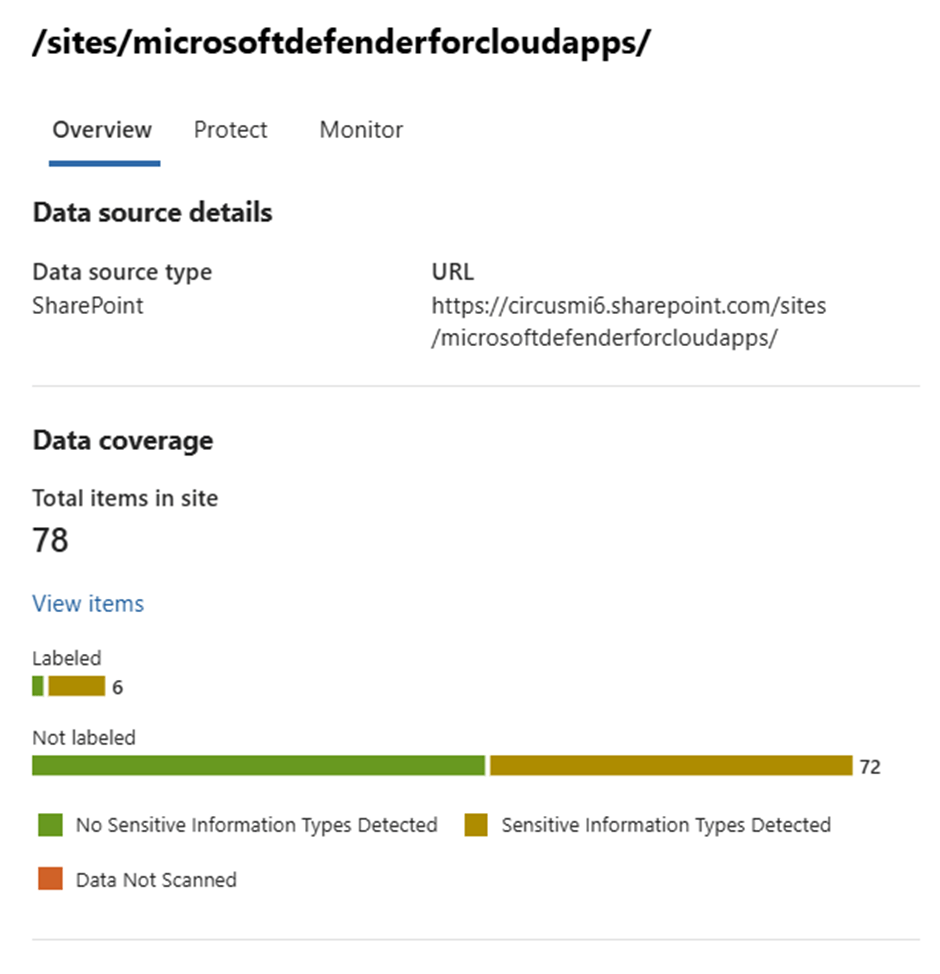
Task: Click the orange Data Not Scanned swatch
Action: 49,880
